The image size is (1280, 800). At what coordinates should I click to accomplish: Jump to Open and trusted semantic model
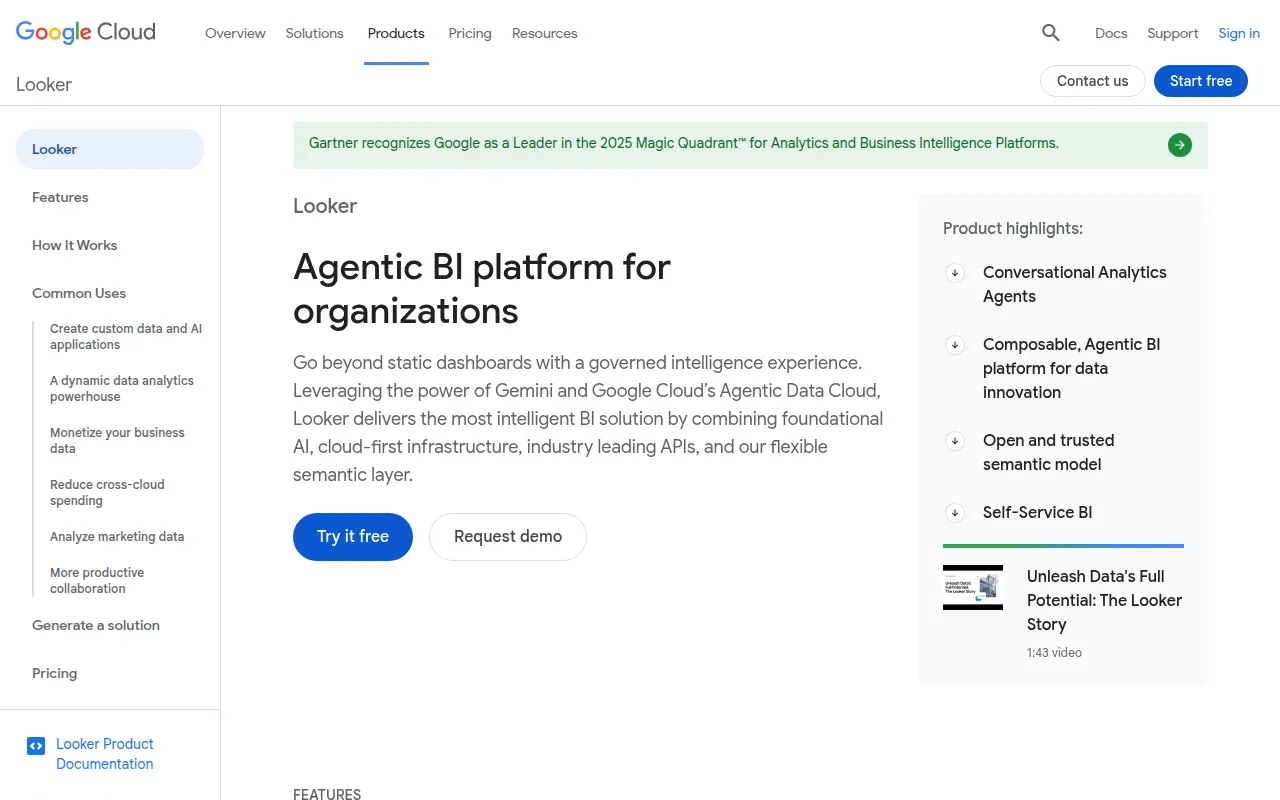click(x=1048, y=452)
